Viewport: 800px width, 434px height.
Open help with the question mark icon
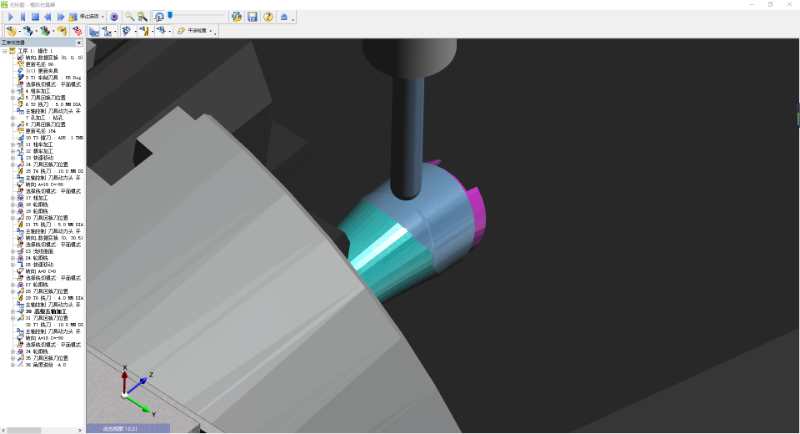coord(268,17)
